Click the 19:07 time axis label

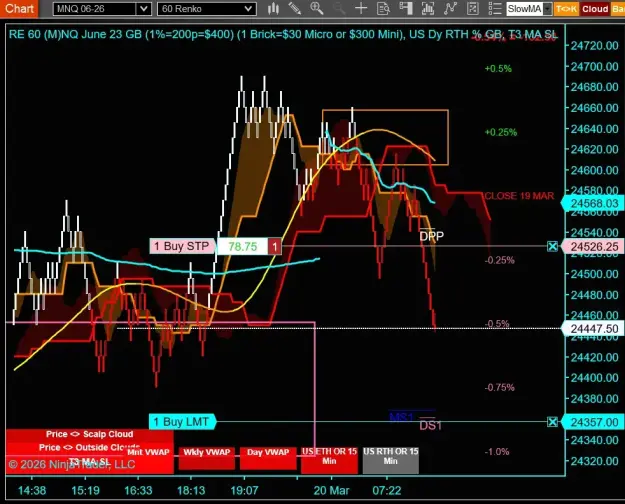[x=244, y=490]
